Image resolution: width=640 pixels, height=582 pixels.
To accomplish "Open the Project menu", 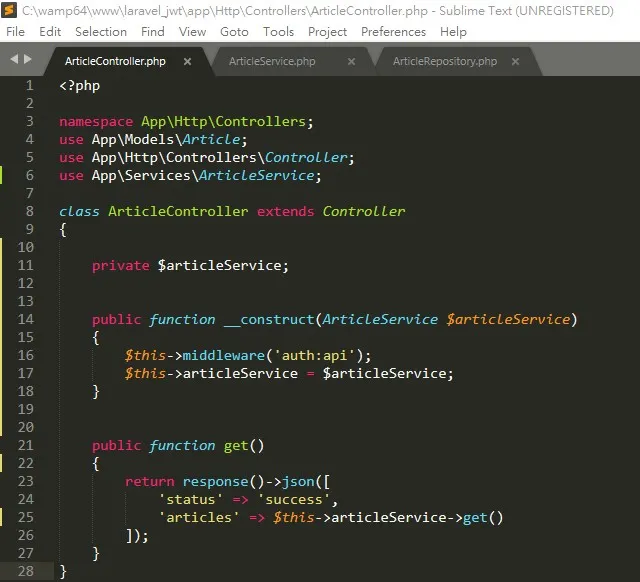I will (327, 32).
